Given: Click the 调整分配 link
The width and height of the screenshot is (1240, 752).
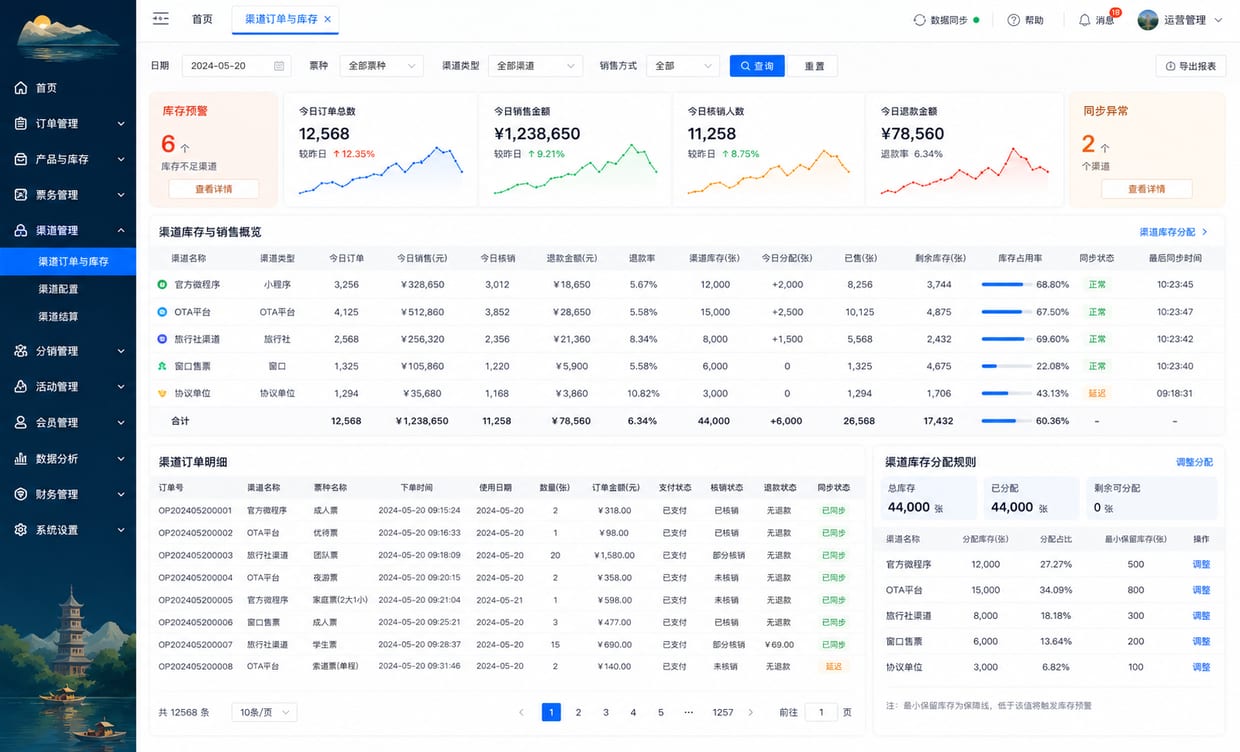Looking at the screenshot, I should click(x=1194, y=462).
